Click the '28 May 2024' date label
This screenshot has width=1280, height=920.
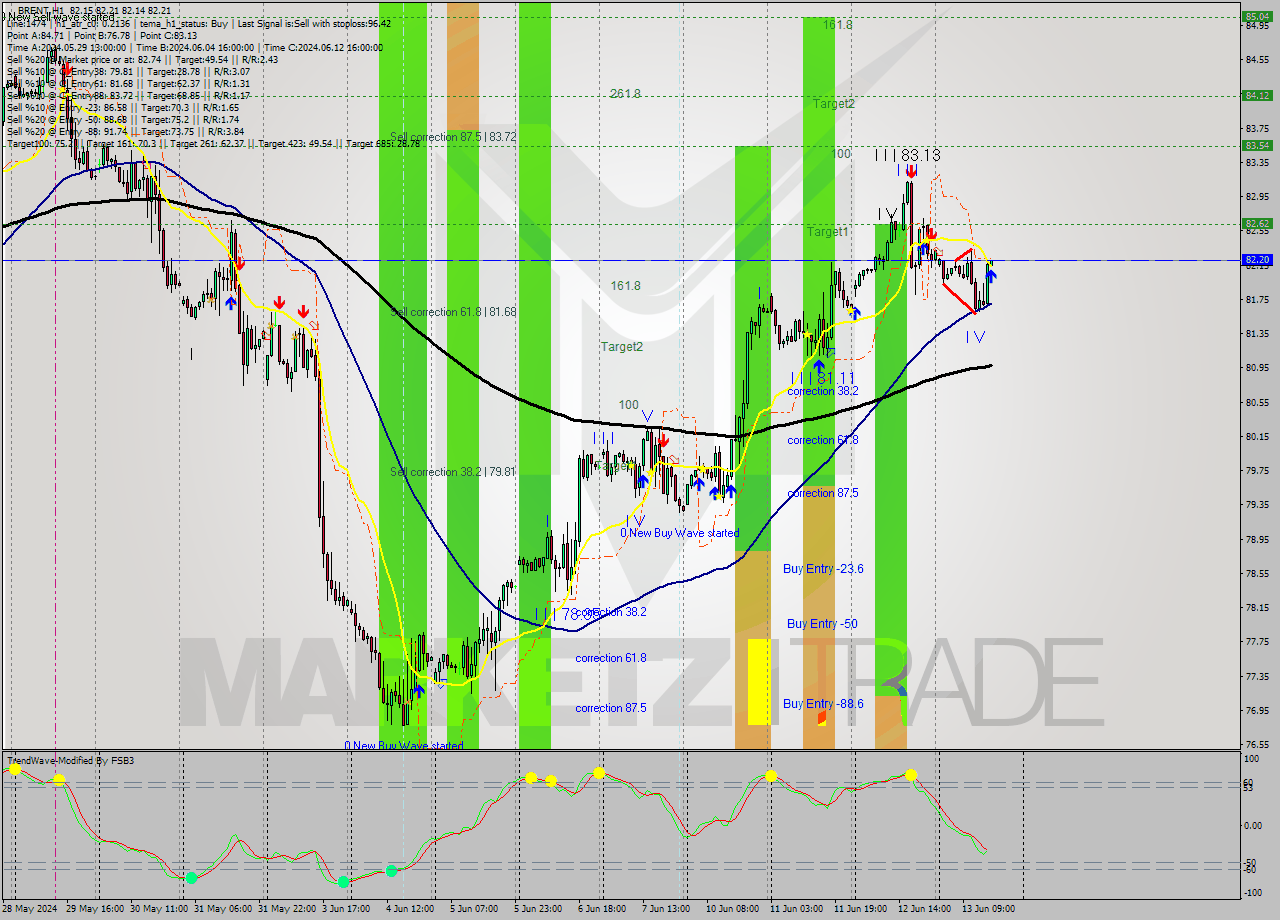click(x=29, y=910)
